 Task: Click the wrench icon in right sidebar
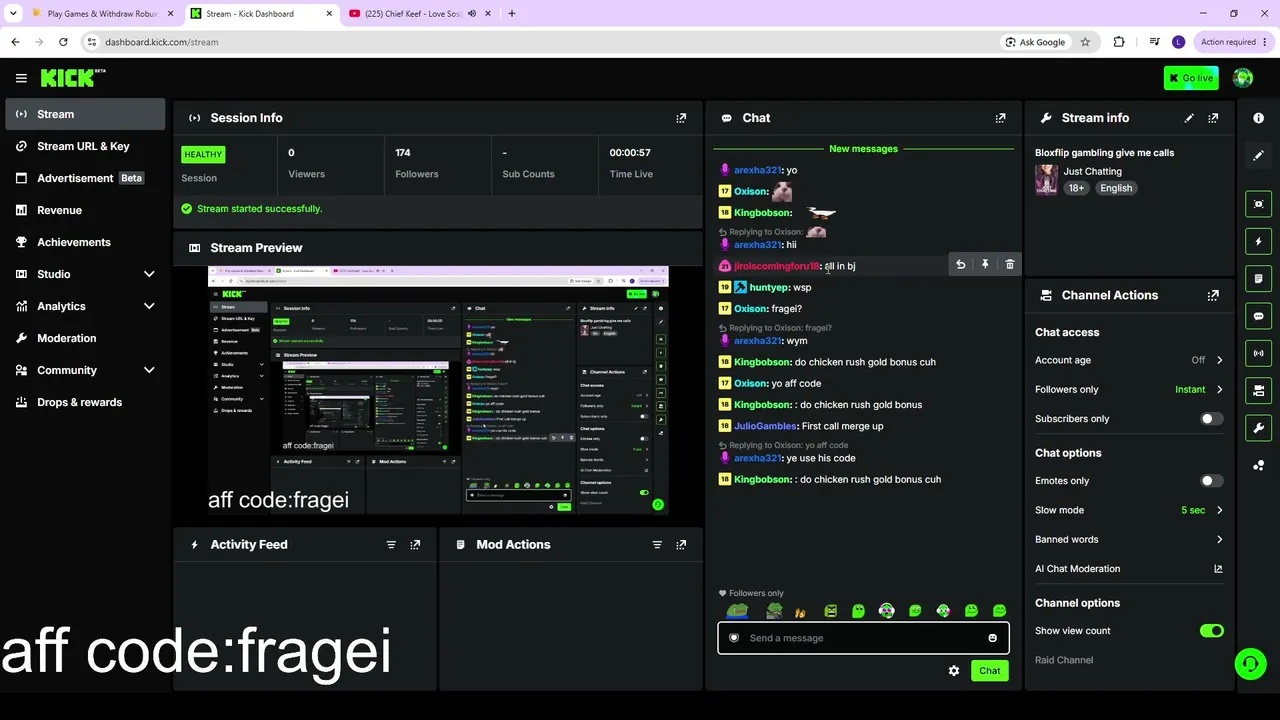point(1258,428)
